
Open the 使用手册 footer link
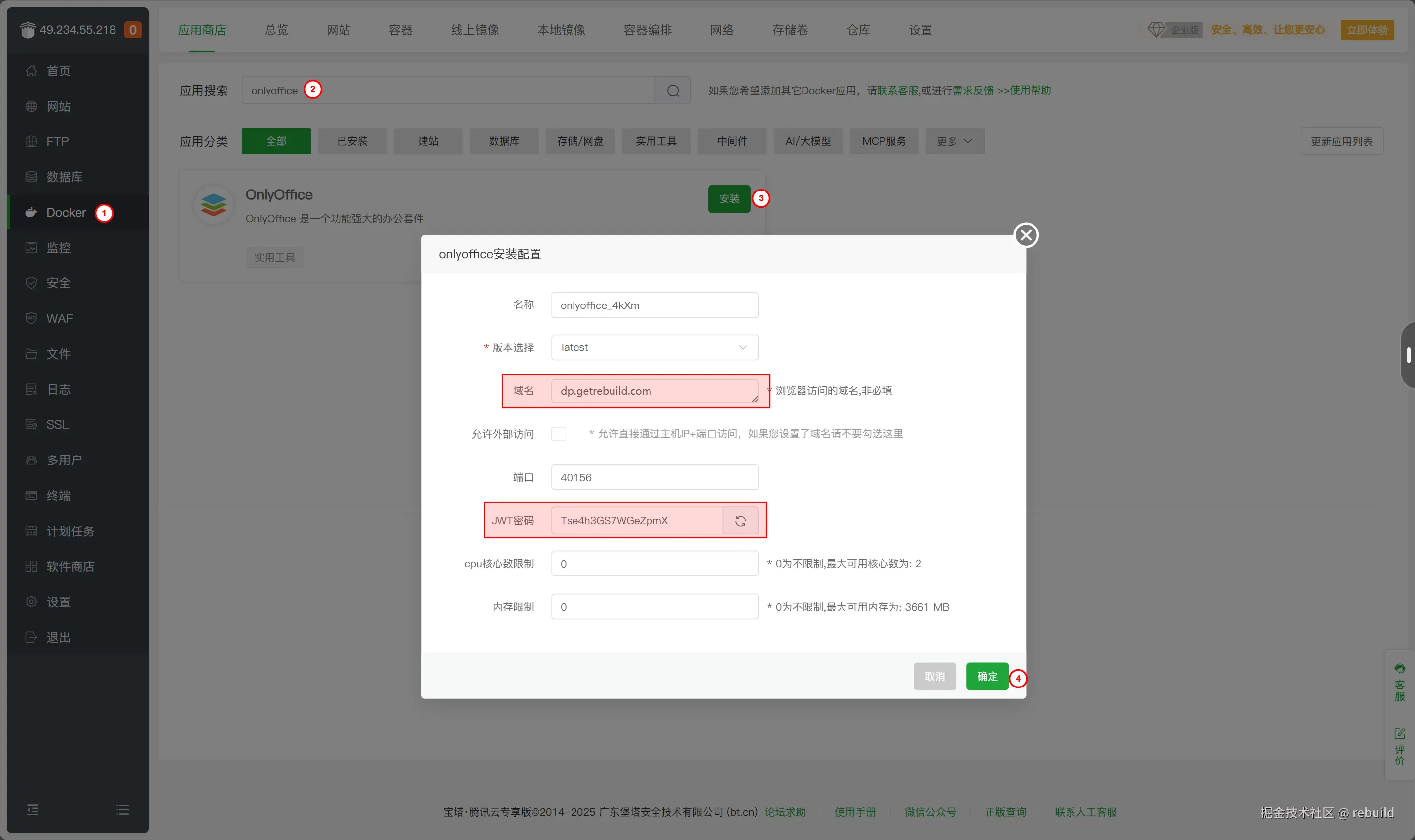coord(855,812)
